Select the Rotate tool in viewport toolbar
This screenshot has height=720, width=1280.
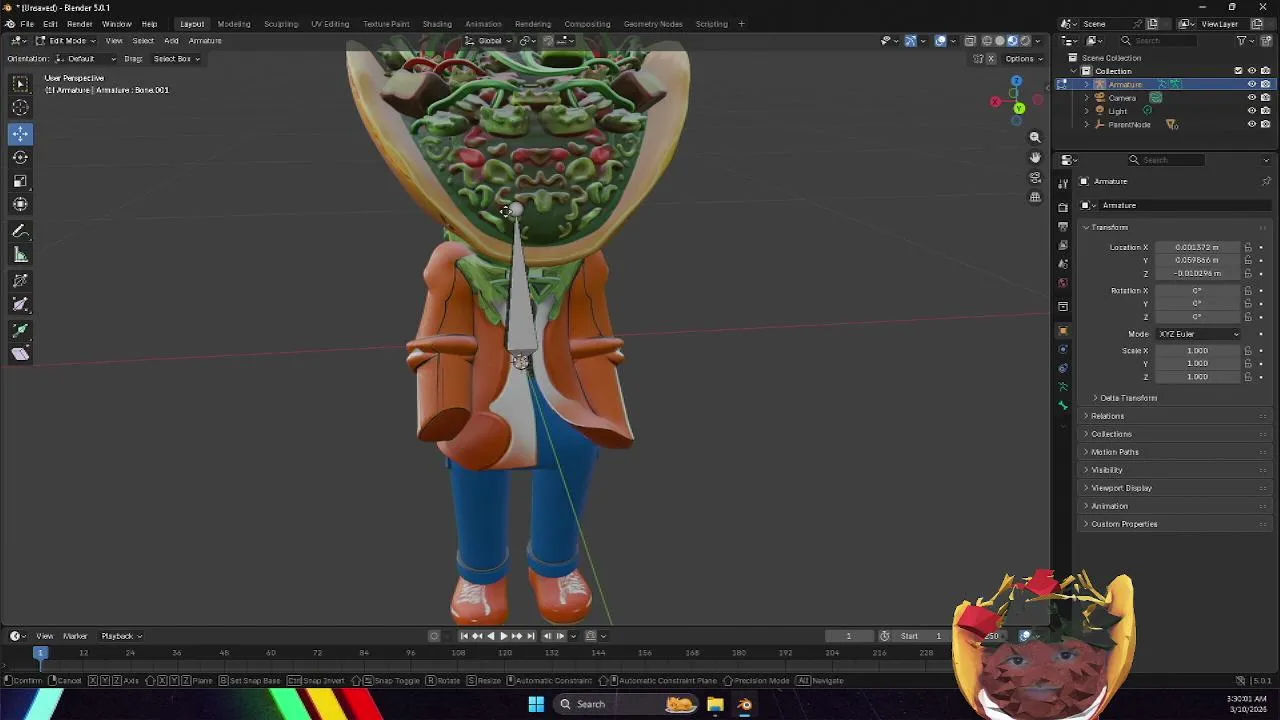[20, 157]
